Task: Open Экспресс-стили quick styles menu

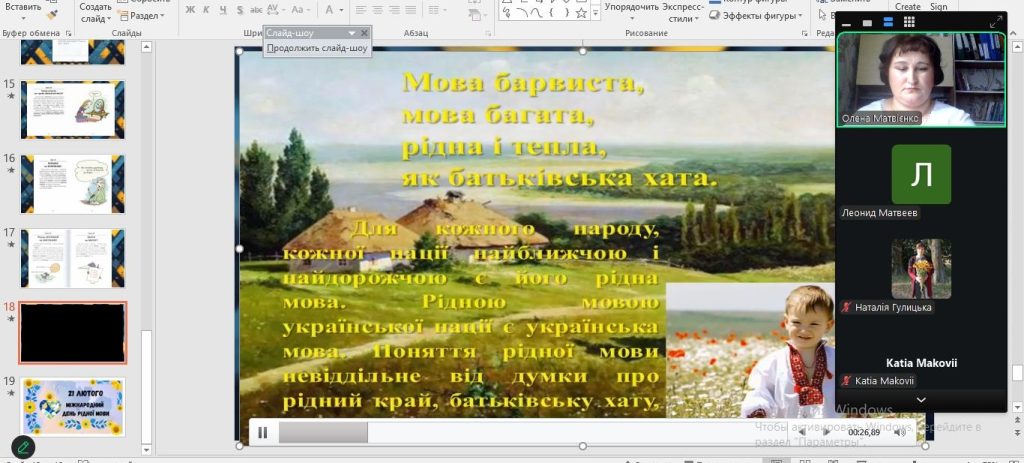Action: (683, 12)
